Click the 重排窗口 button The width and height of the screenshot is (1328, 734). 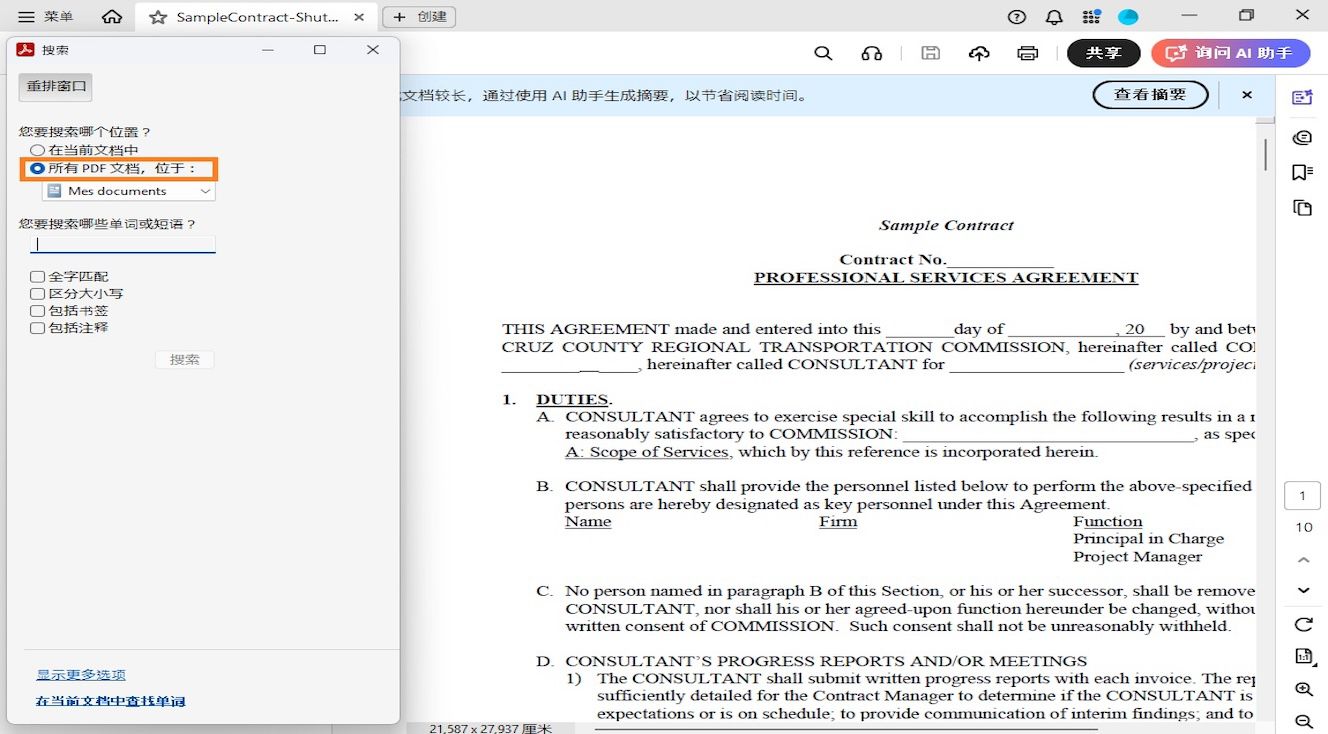pyautogui.click(x=56, y=87)
